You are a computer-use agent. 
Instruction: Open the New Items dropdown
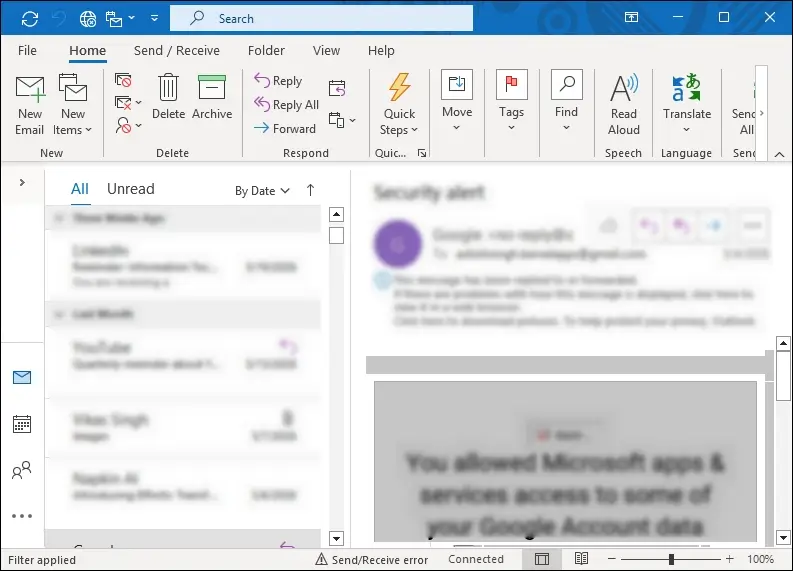[72, 106]
